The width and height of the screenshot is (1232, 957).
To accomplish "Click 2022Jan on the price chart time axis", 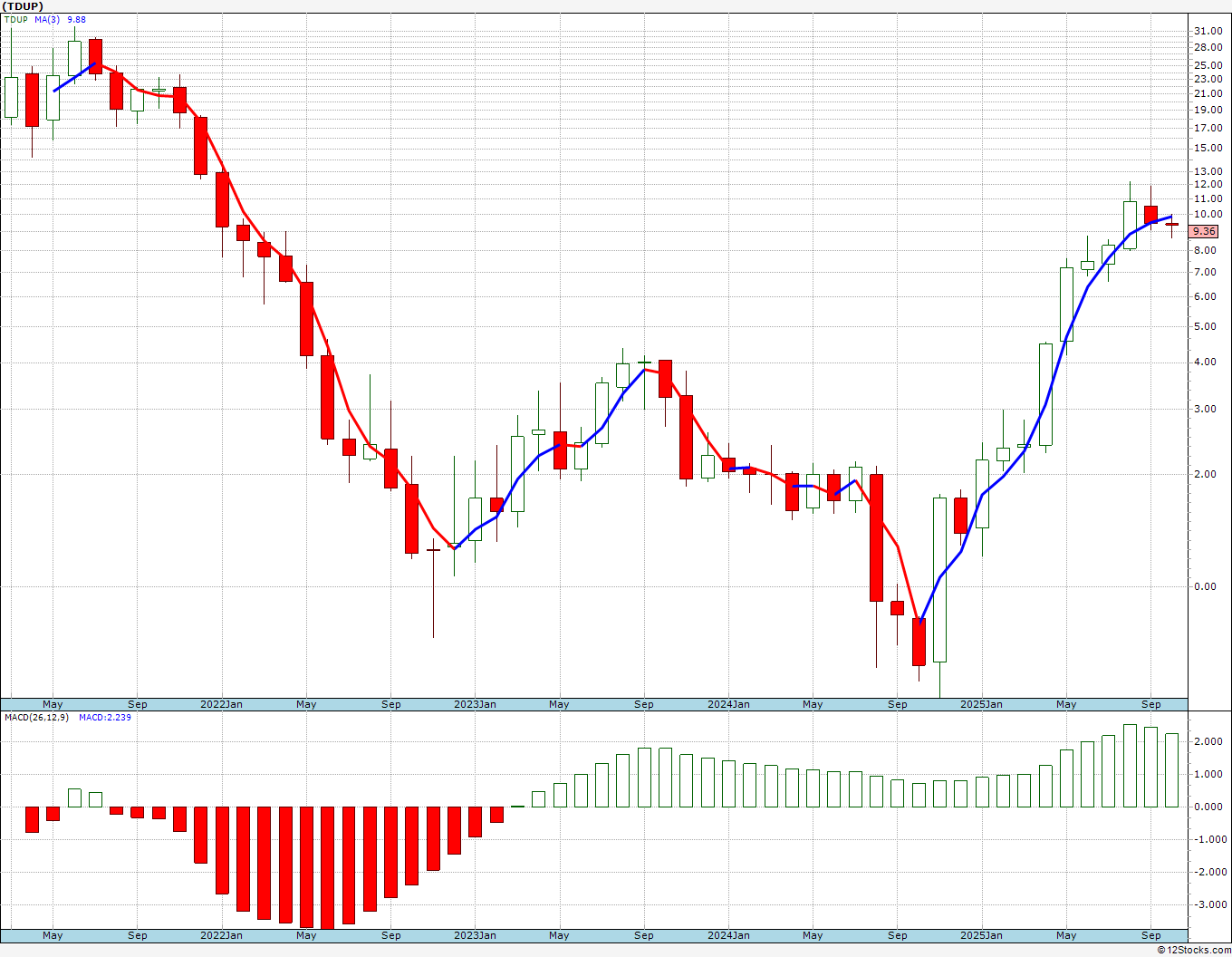I will pos(222,704).
